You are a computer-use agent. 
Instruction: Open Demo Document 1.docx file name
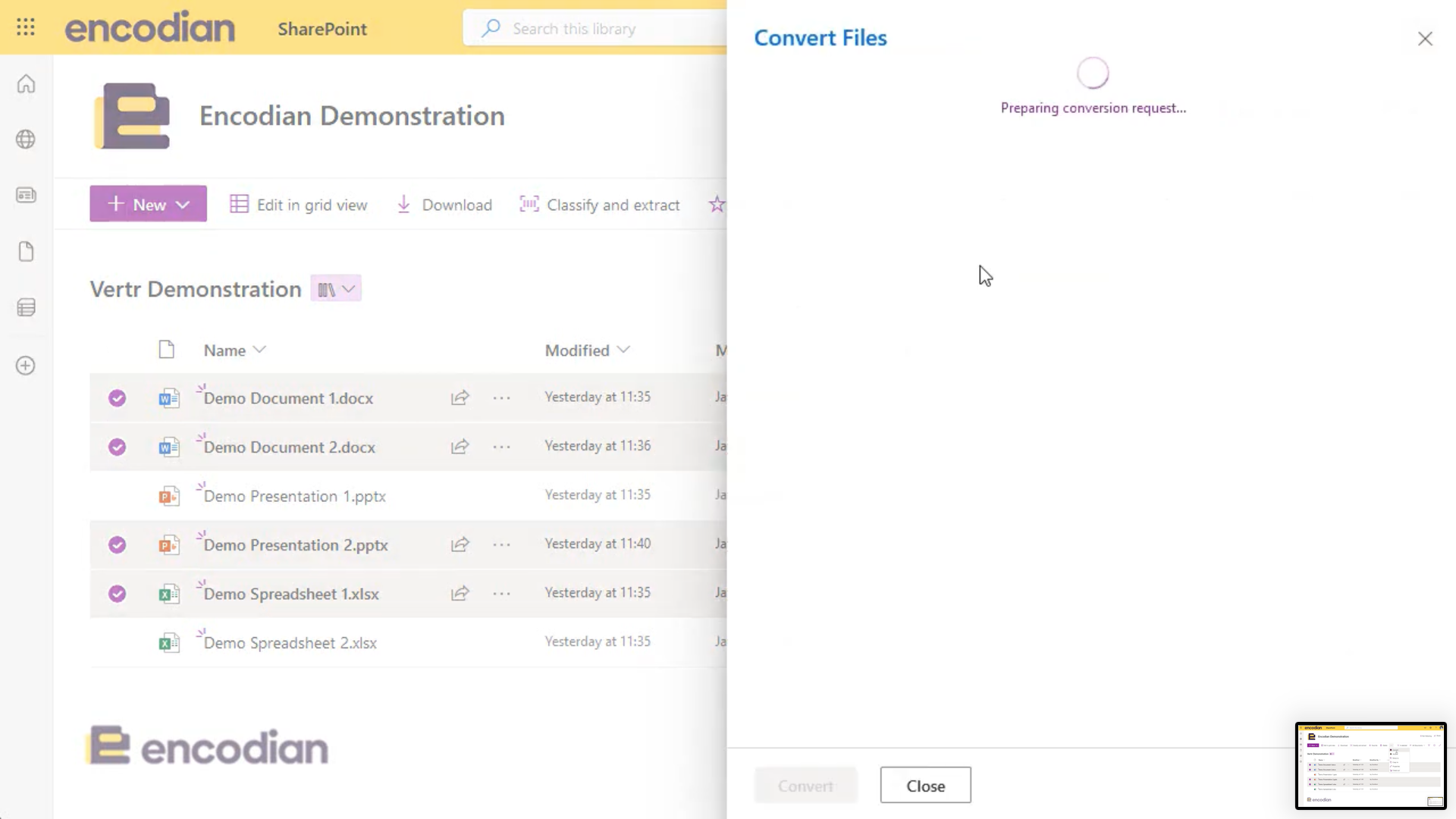(288, 398)
